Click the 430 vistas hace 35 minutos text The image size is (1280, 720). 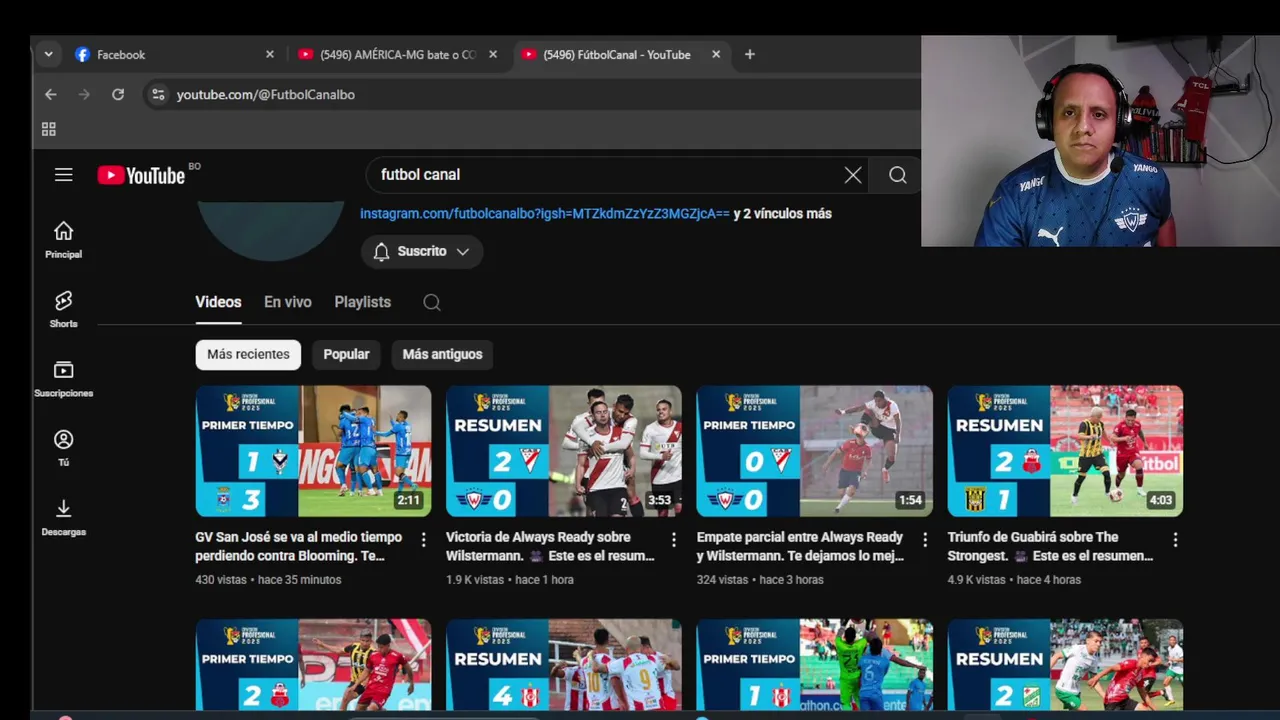268,580
